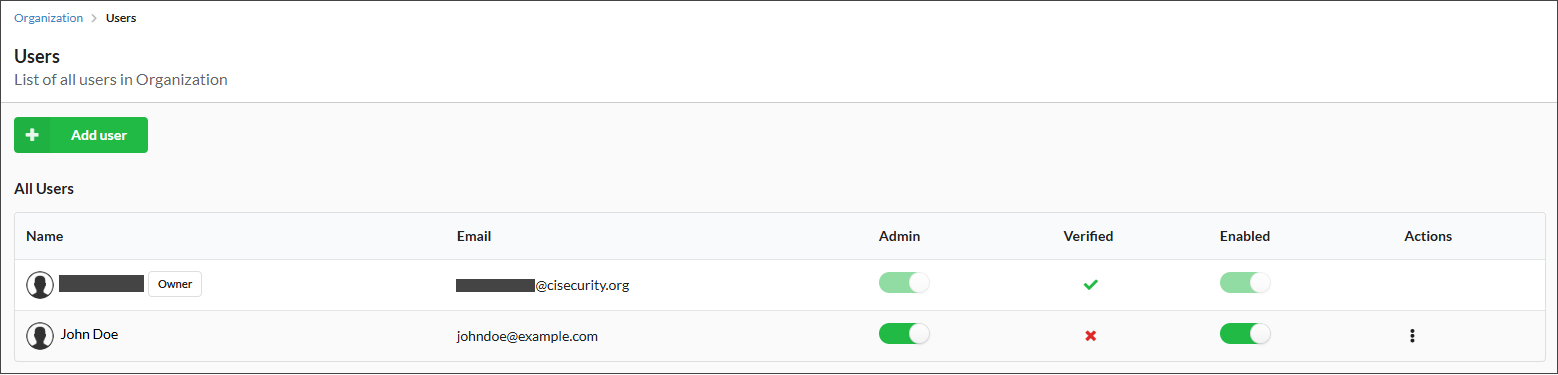1558x375 pixels.
Task: Toggle the Owner's Admin switch
Action: [904, 283]
